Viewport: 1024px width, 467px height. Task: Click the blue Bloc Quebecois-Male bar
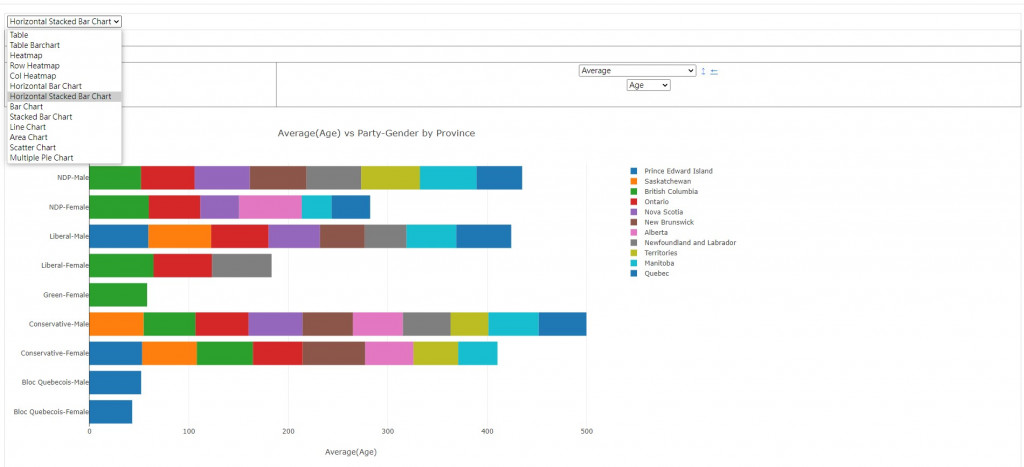[115, 383]
